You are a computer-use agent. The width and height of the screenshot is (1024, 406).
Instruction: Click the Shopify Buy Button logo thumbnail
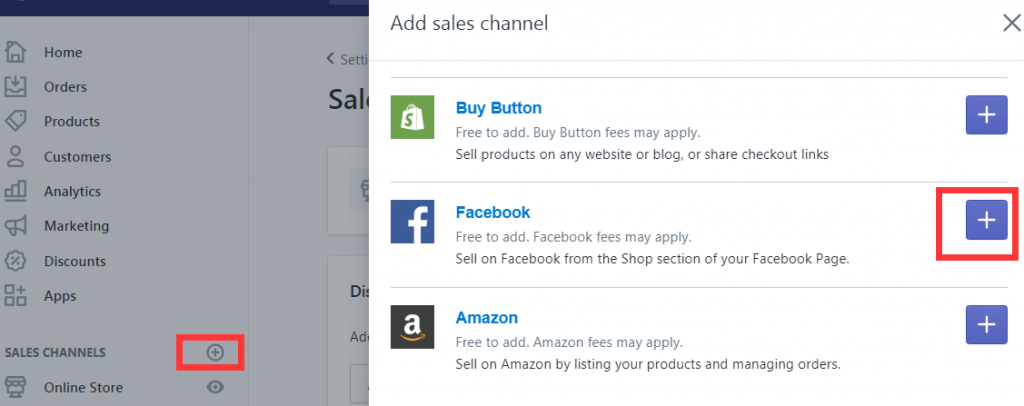point(412,118)
